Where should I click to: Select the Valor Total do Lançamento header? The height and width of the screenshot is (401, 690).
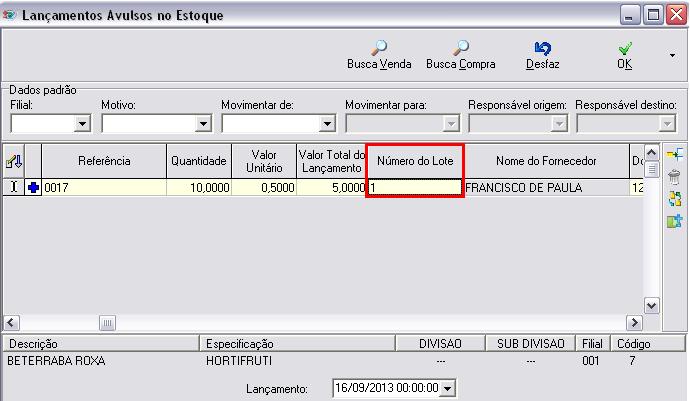331,161
